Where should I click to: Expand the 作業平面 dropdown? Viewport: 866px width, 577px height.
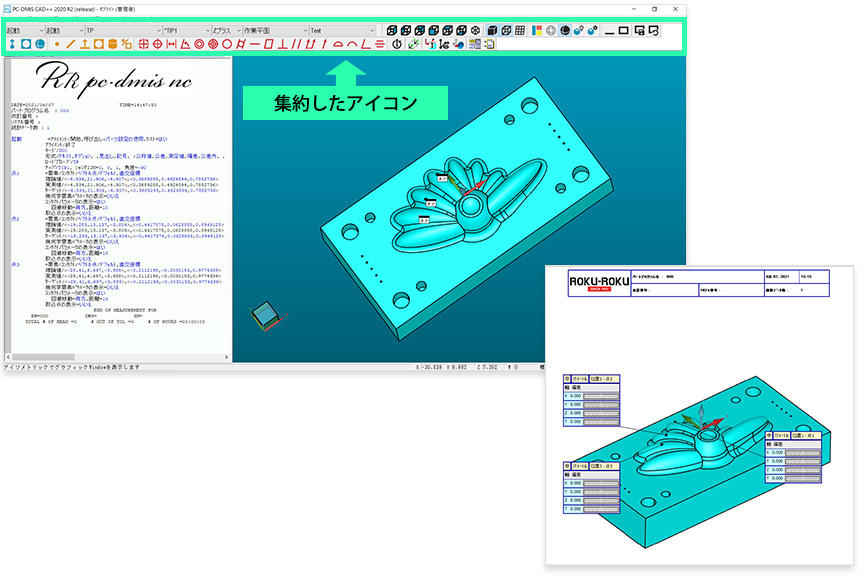click(276, 30)
